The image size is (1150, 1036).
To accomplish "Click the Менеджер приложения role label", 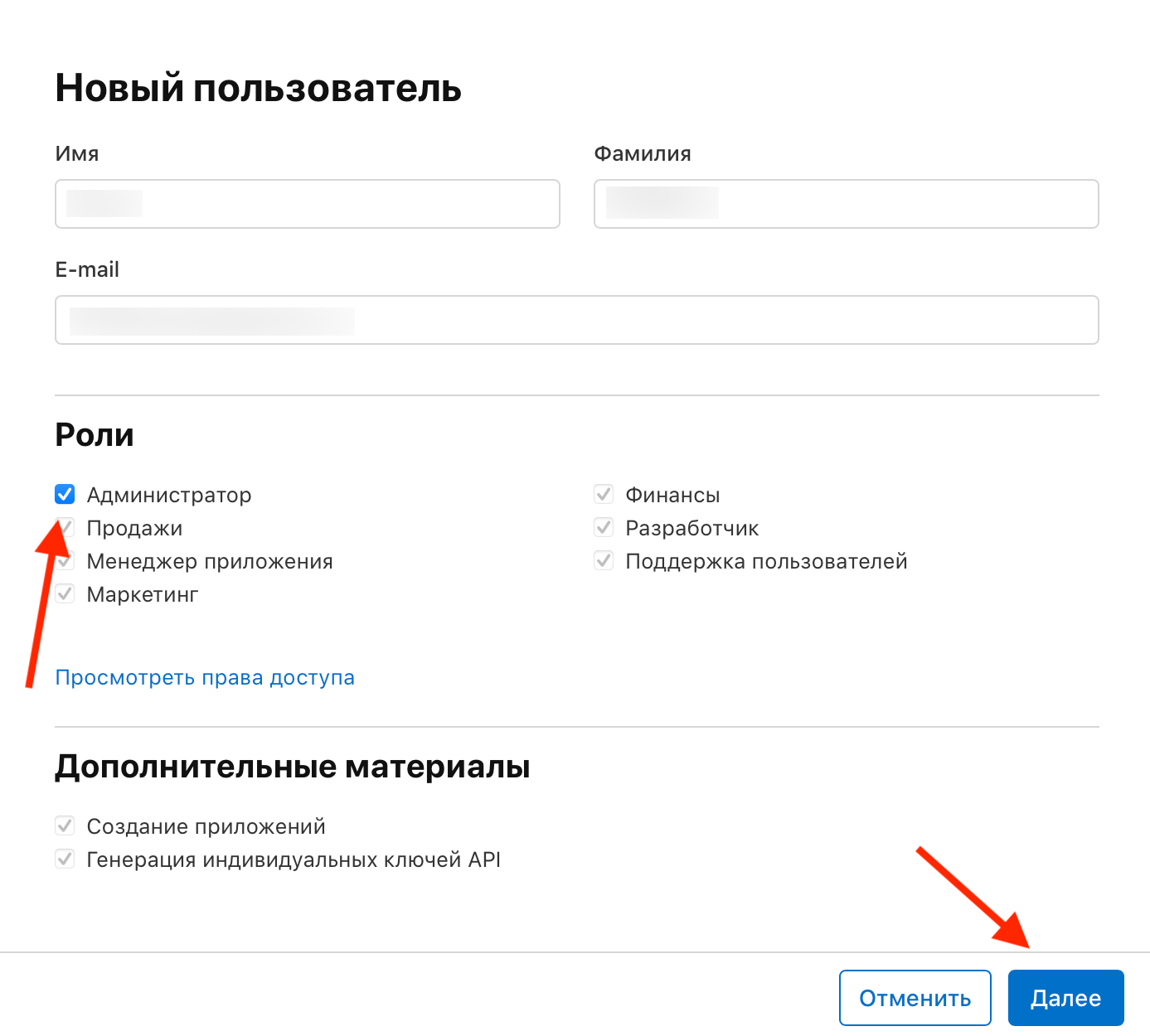I will point(210,561).
